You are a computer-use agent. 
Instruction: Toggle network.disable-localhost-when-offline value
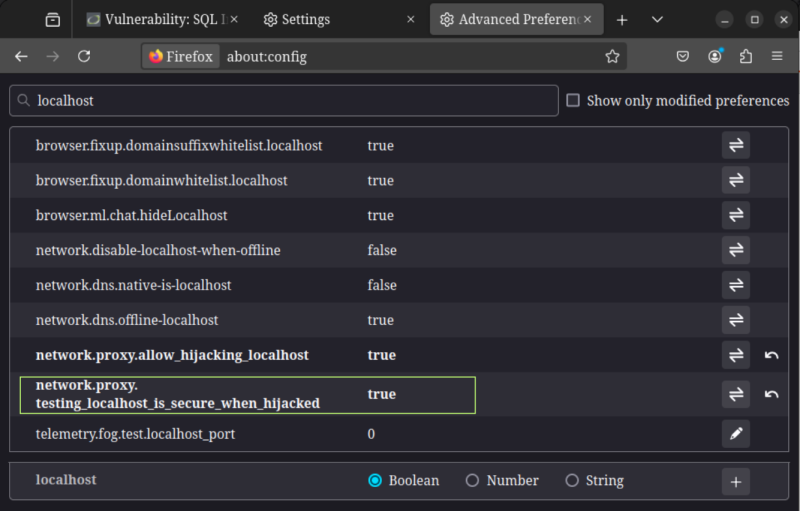(x=736, y=250)
